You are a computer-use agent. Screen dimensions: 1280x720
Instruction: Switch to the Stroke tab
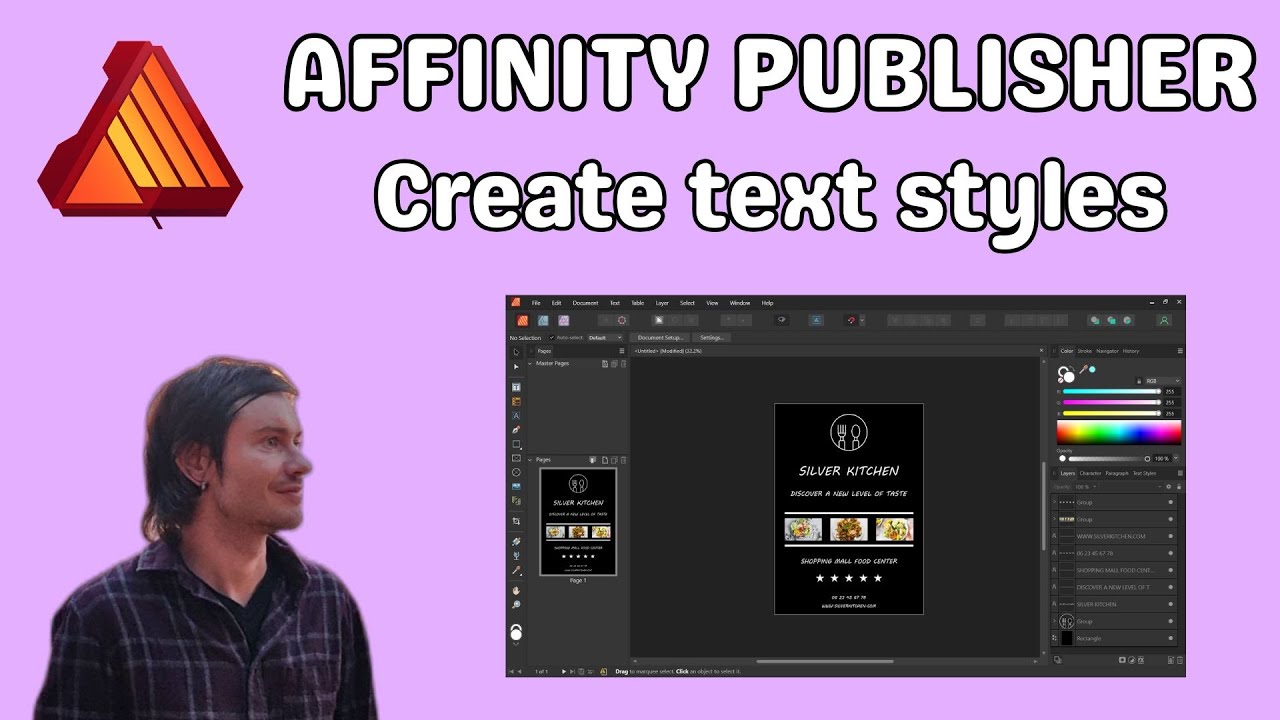[1085, 351]
